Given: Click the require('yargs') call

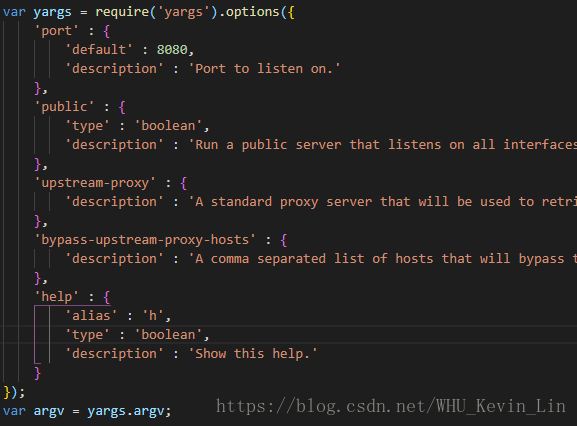Looking at the screenshot, I should point(157,12).
